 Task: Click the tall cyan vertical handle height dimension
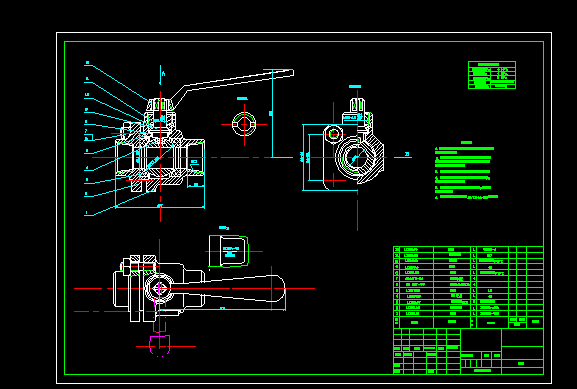[x=272, y=113]
